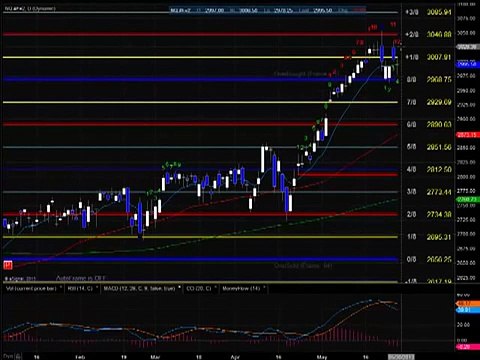Click the 0/8 level value 2656.25

pos(439,259)
